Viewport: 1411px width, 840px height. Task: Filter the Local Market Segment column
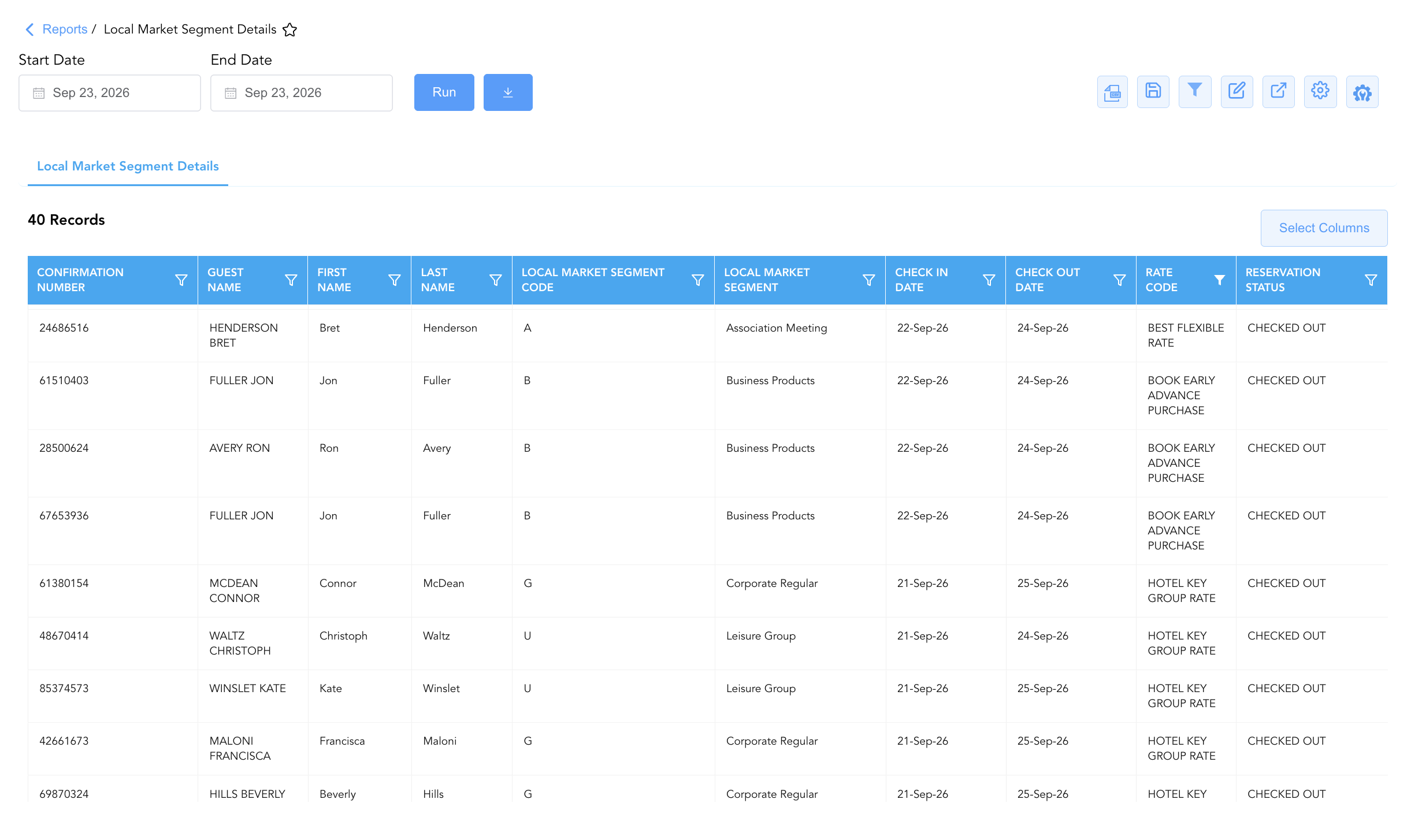pyautogui.click(x=869, y=280)
